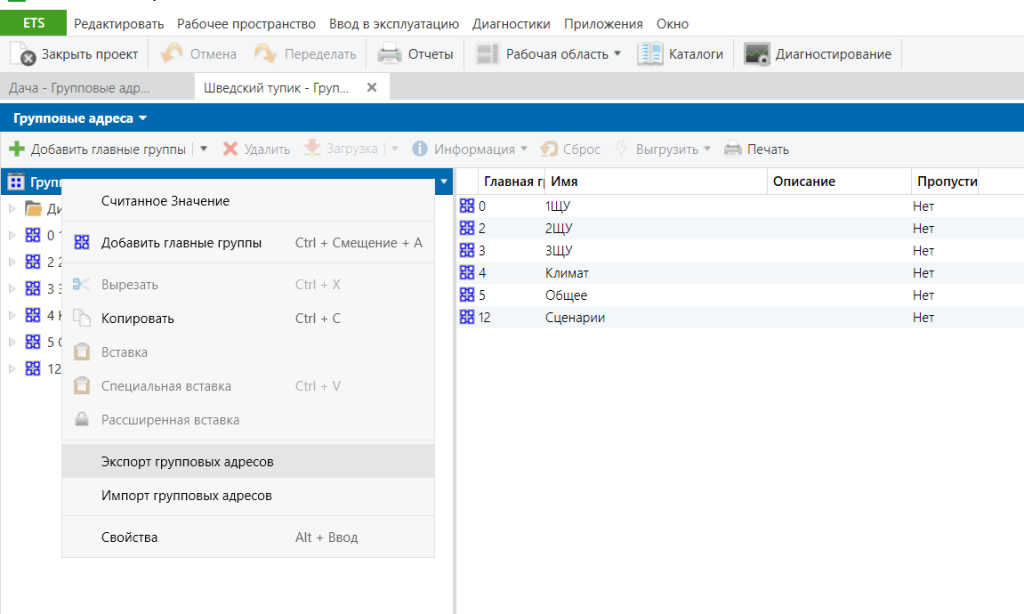Screen dimensions: 1024x614
Task: Click the blue Информация info icon
Action: tap(419, 149)
